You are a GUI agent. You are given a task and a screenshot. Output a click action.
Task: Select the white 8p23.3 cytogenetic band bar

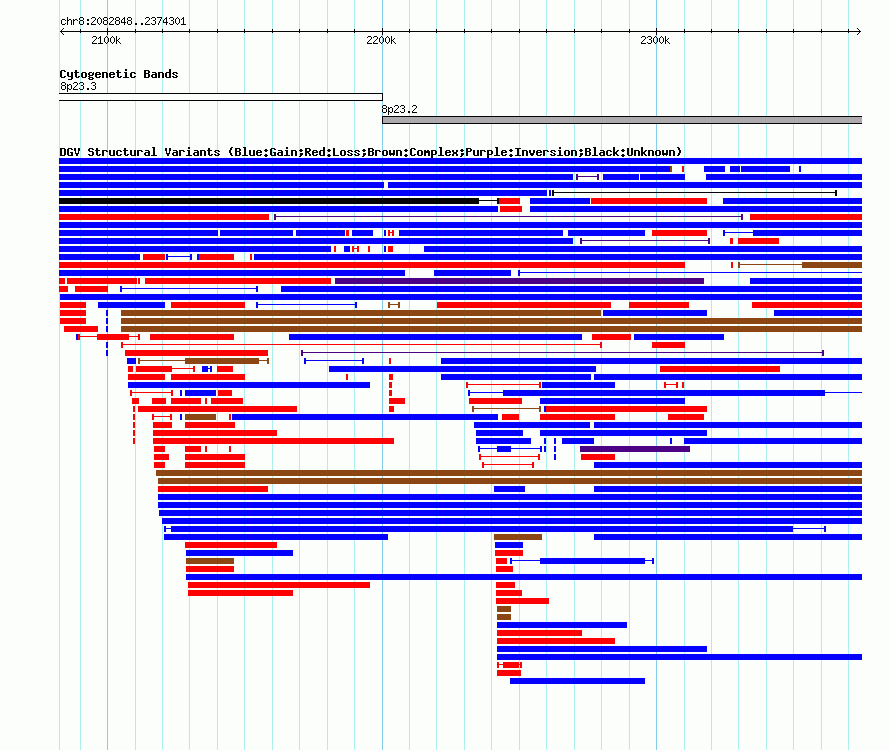[x=221, y=97]
